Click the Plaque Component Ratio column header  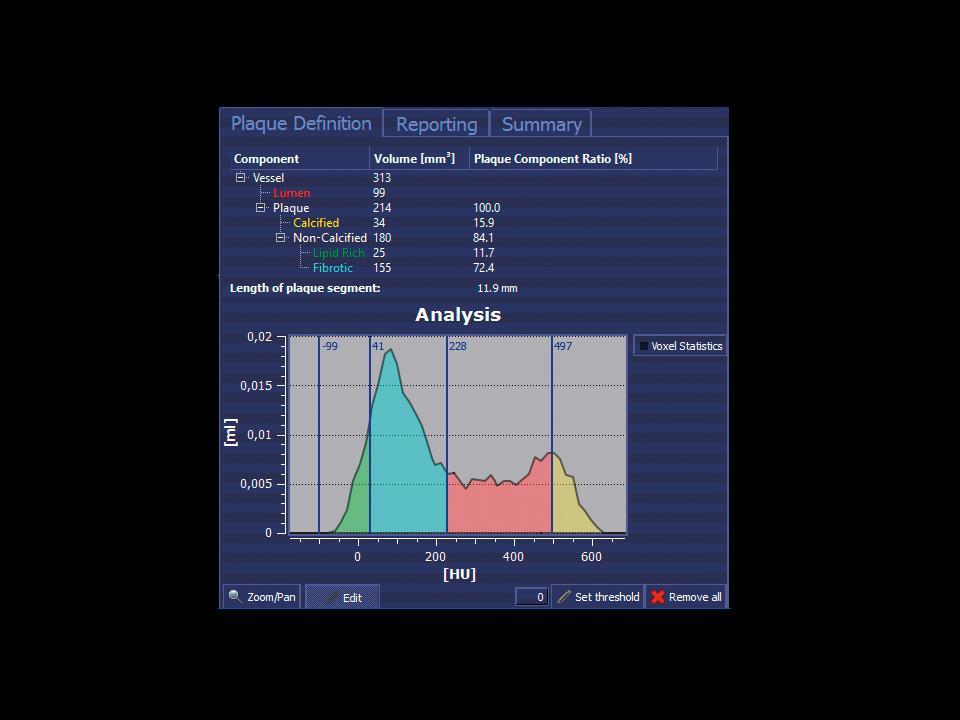pyautogui.click(x=552, y=159)
